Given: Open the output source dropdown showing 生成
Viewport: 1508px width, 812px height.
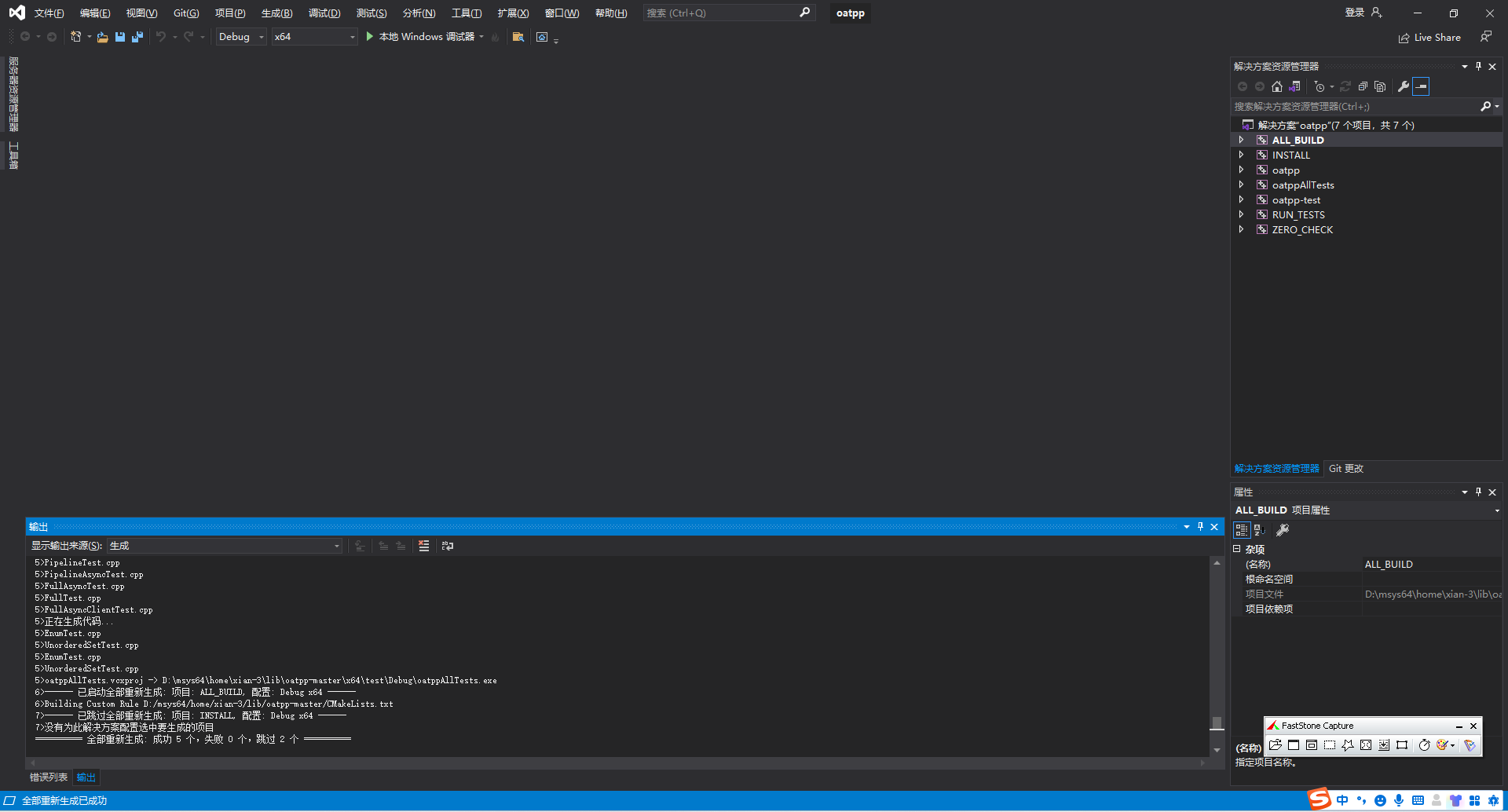Looking at the screenshot, I should (225, 546).
